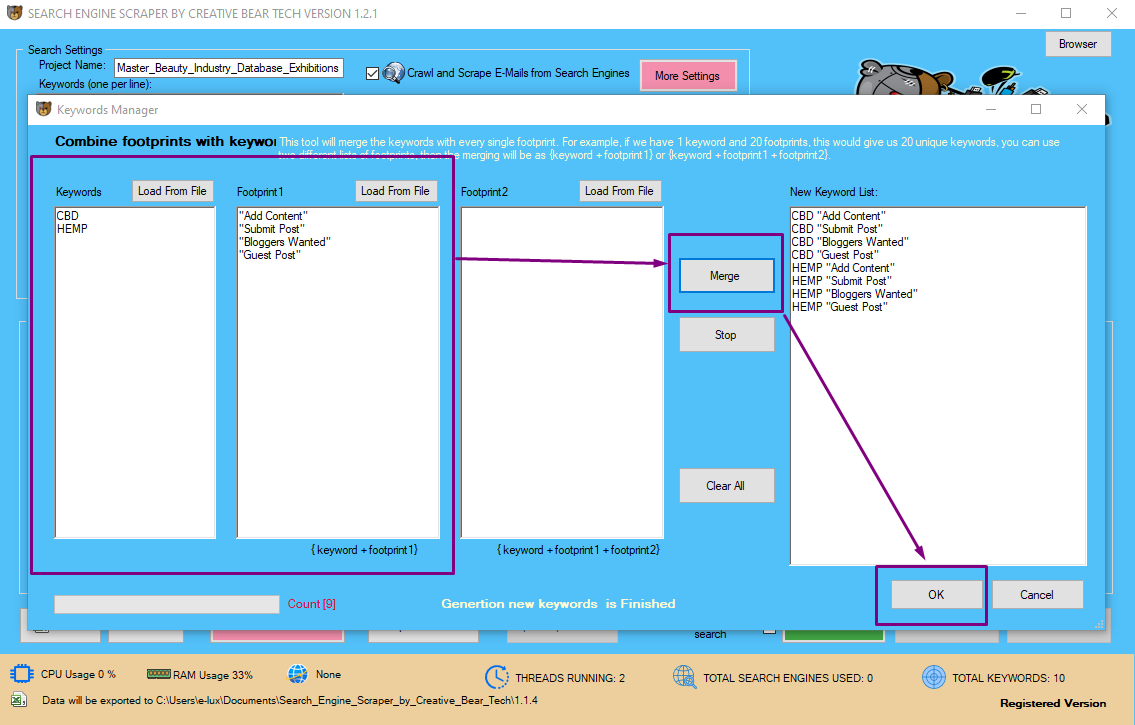Click inside the Keywords text box
This screenshot has width=1135, height=725.
[x=135, y=373]
